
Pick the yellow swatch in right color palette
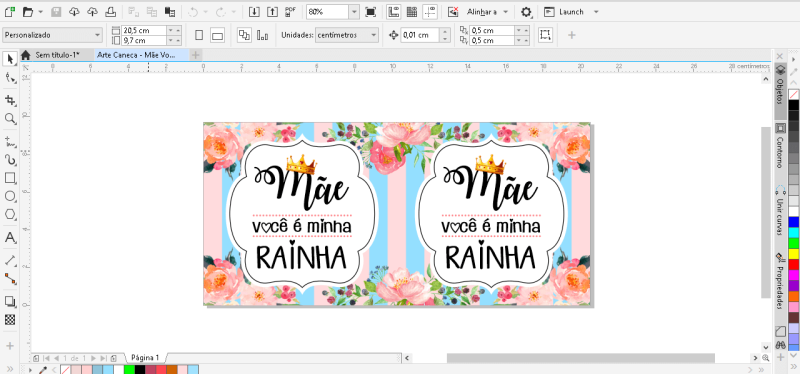pos(793,254)
